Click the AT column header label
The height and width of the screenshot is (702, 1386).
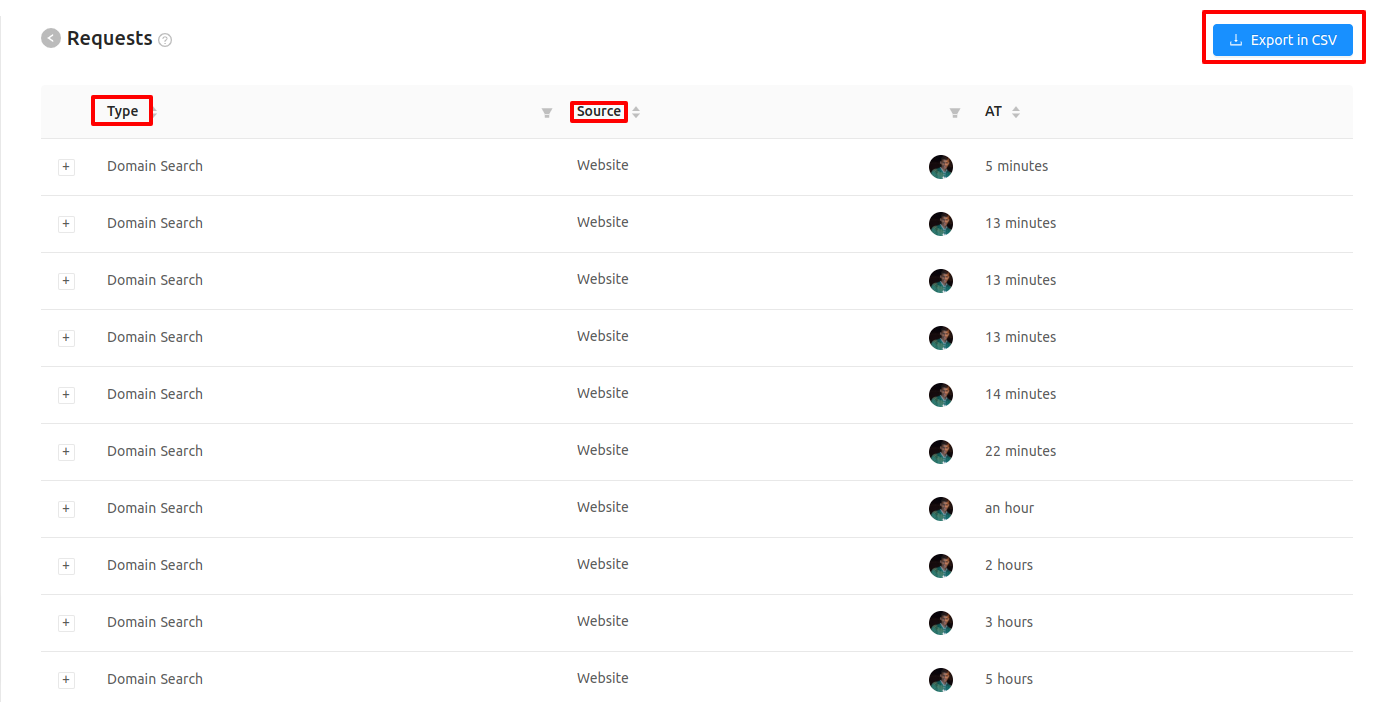993,111
